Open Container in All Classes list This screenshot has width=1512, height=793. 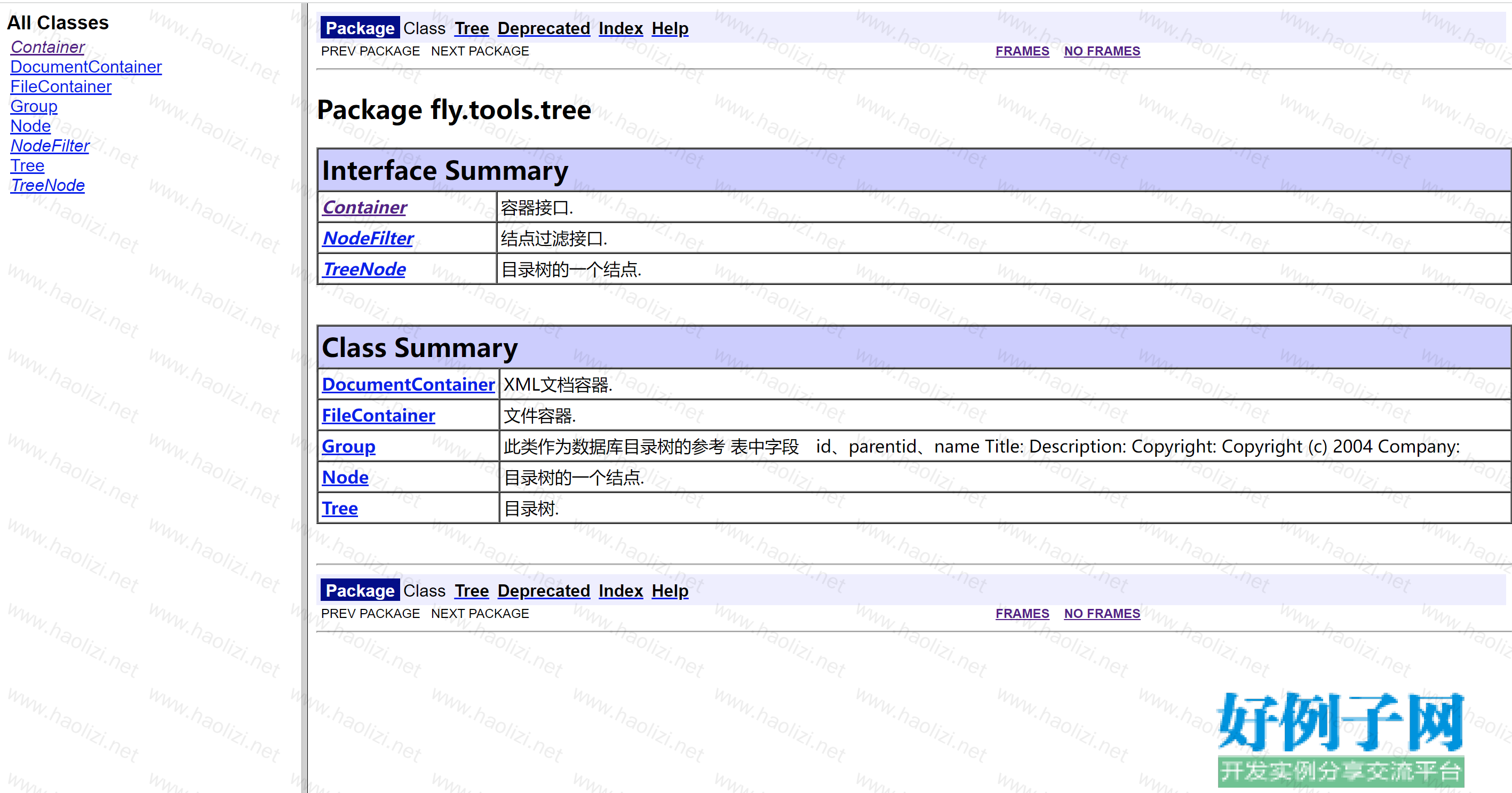(x=47, y=47)
